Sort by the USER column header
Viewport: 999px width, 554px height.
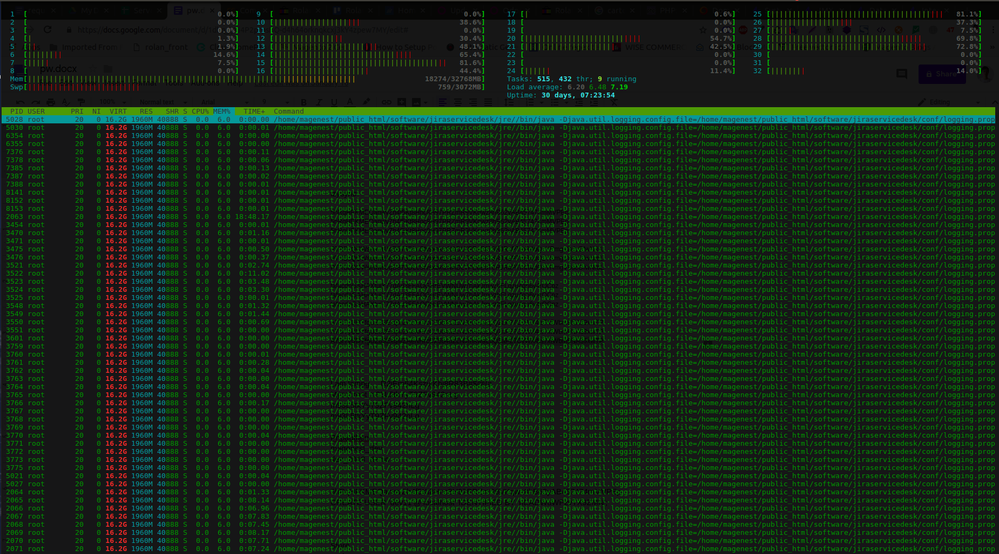pos(36,111)
